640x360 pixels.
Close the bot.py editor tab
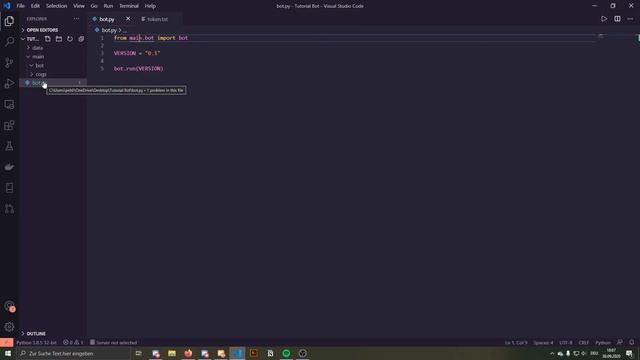[128, 19]
